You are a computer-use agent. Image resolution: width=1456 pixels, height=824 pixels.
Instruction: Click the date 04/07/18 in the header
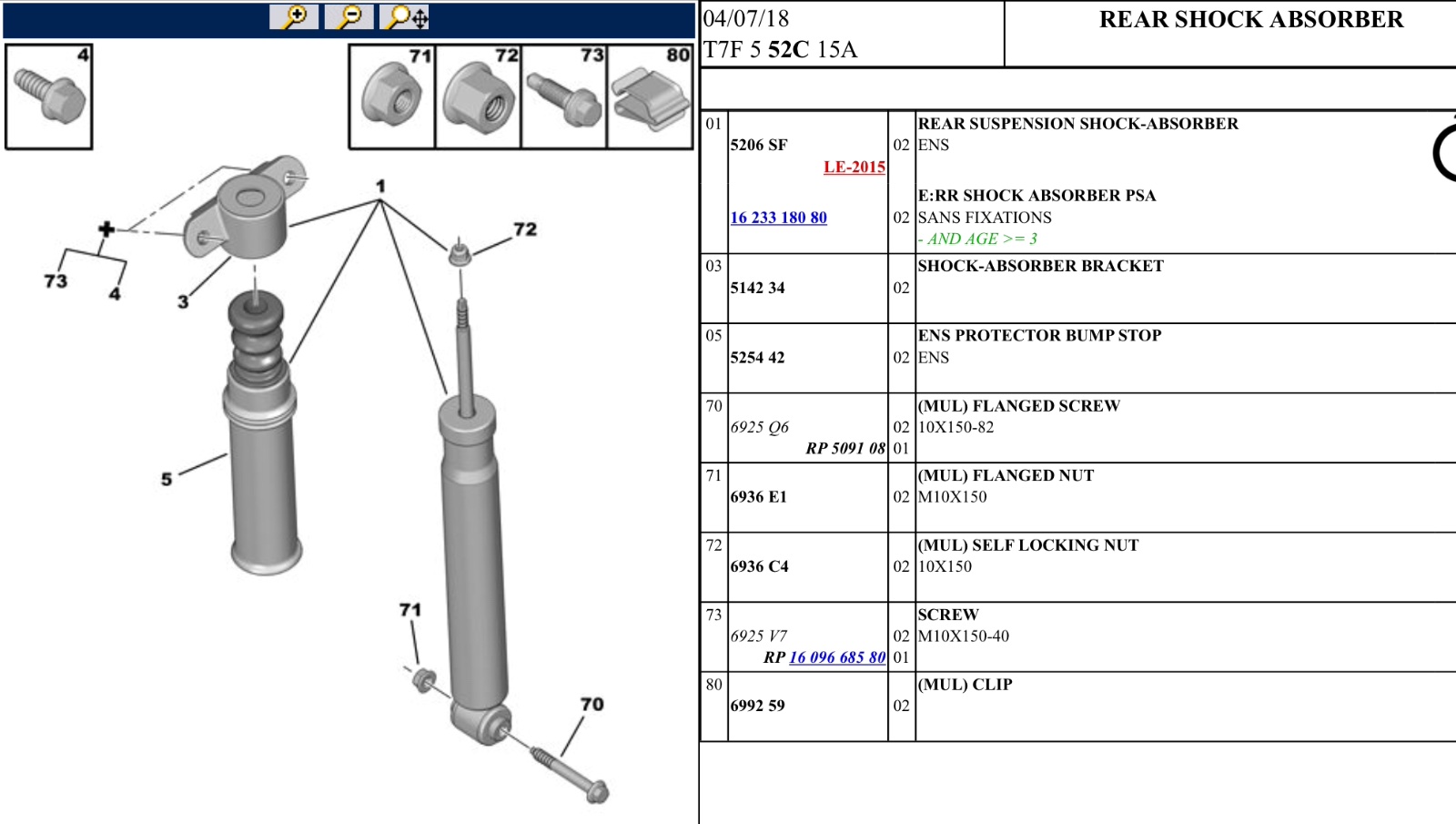[x=746, y=19]
